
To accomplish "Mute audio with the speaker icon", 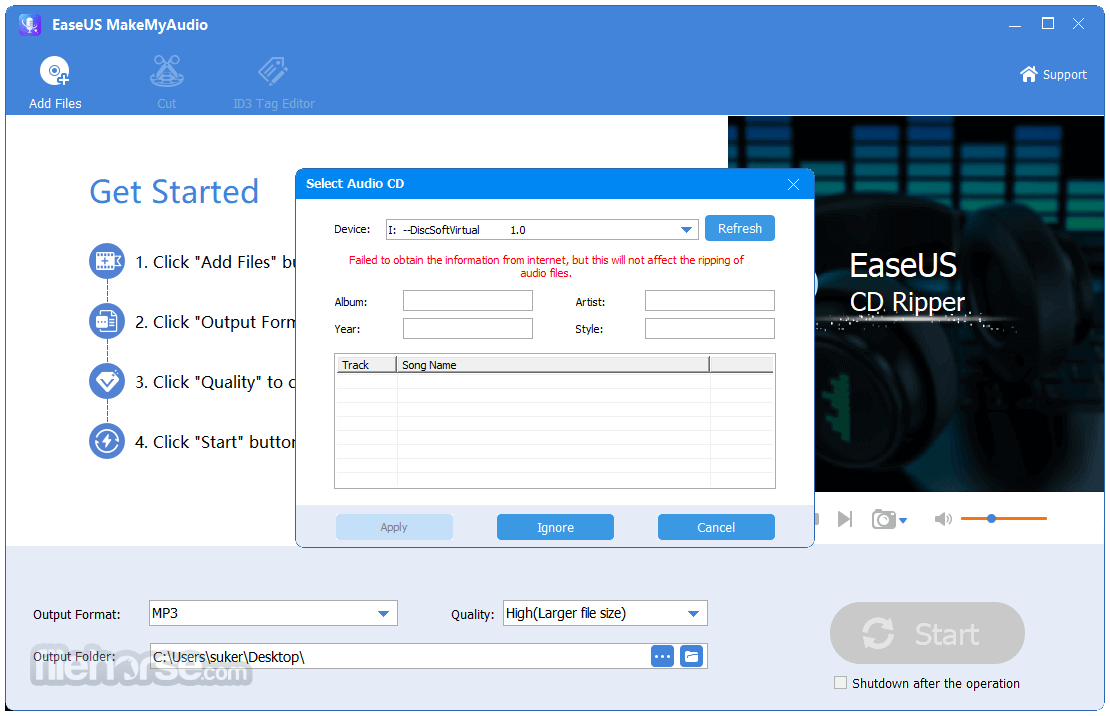I will point(943,519).
